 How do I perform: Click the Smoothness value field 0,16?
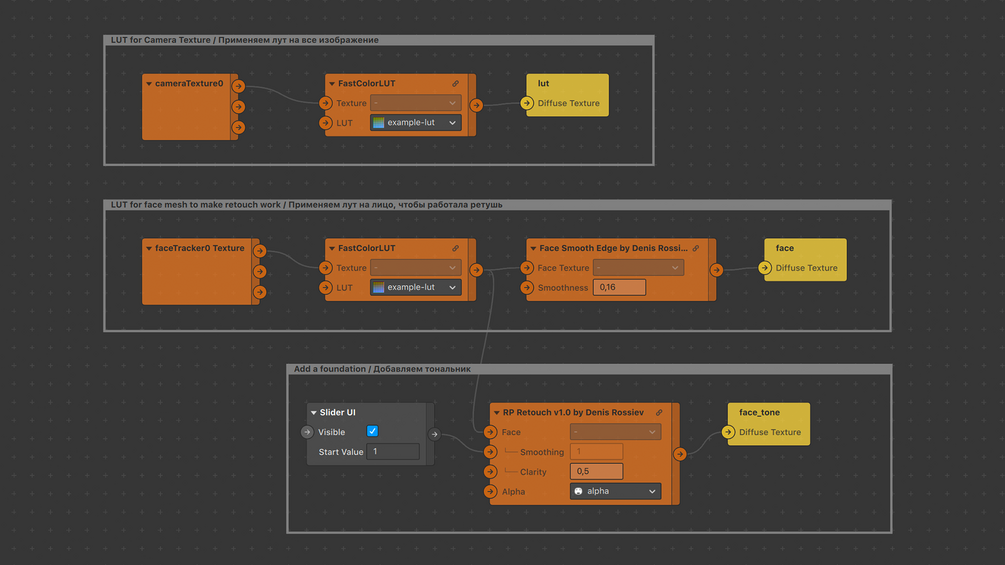click(x=619, y=287)
